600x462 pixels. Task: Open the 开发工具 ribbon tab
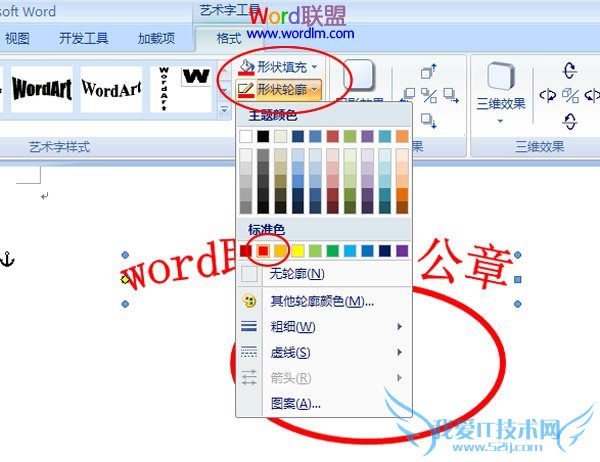coord(83,38)
